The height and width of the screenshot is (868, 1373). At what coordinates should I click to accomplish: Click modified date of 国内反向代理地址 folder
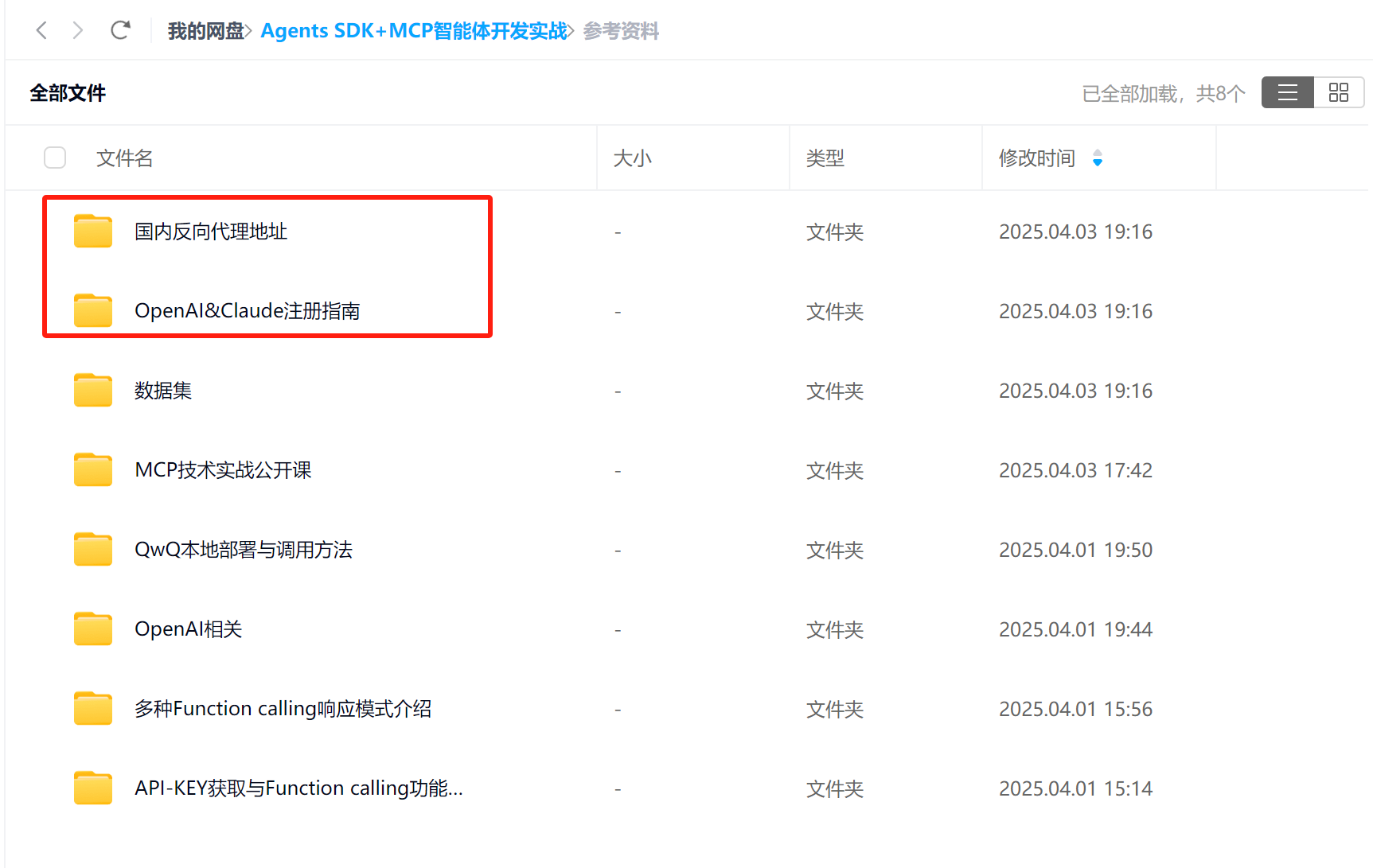tap(1075, 232)
